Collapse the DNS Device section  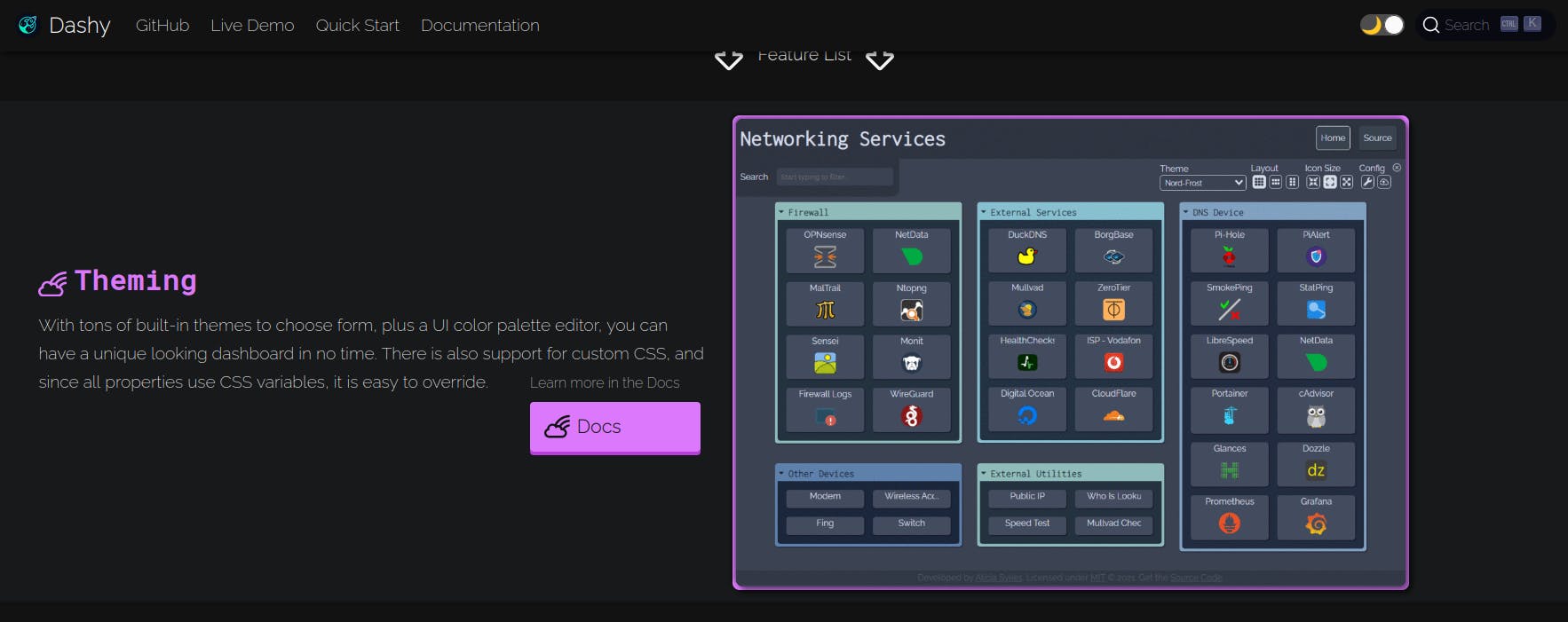1272,212
